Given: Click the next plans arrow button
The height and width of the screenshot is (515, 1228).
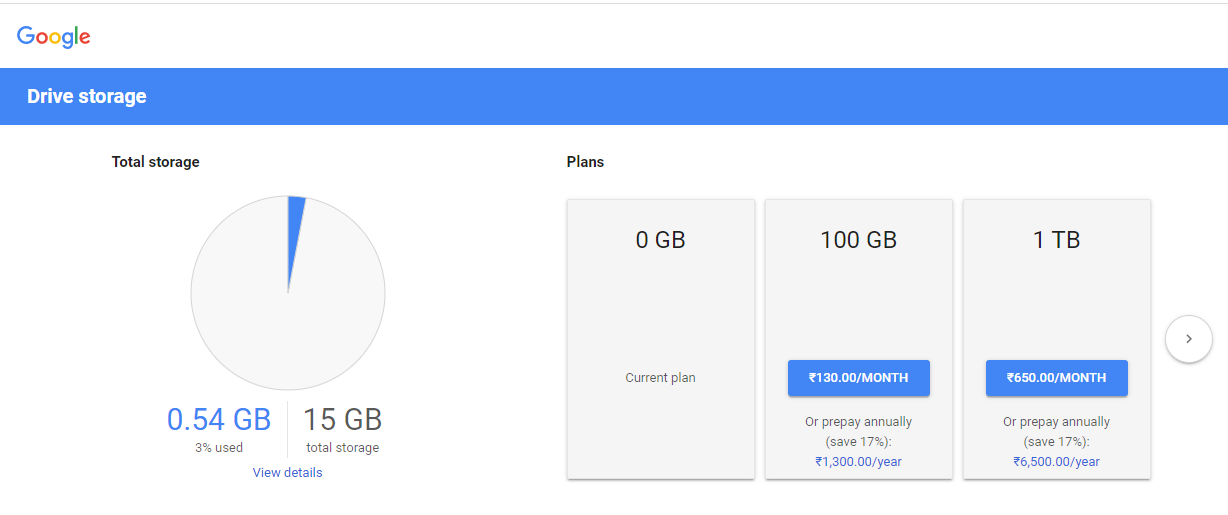Looking at the screenshot, I should (1188, 339).
